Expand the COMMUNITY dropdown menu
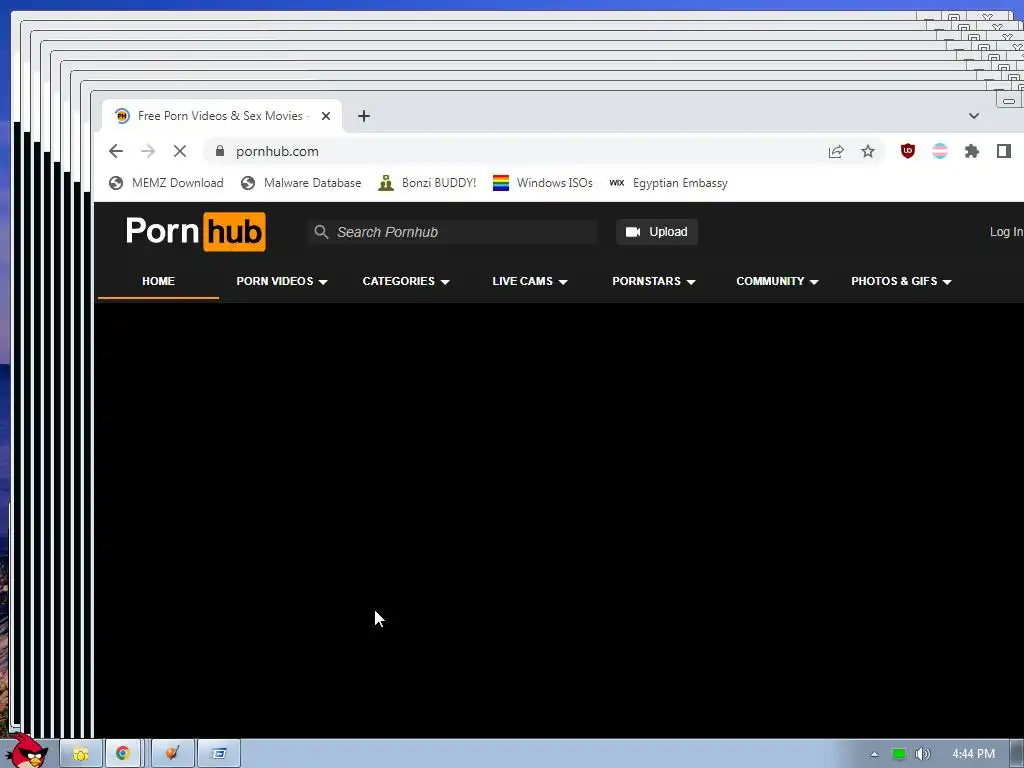 777,281
